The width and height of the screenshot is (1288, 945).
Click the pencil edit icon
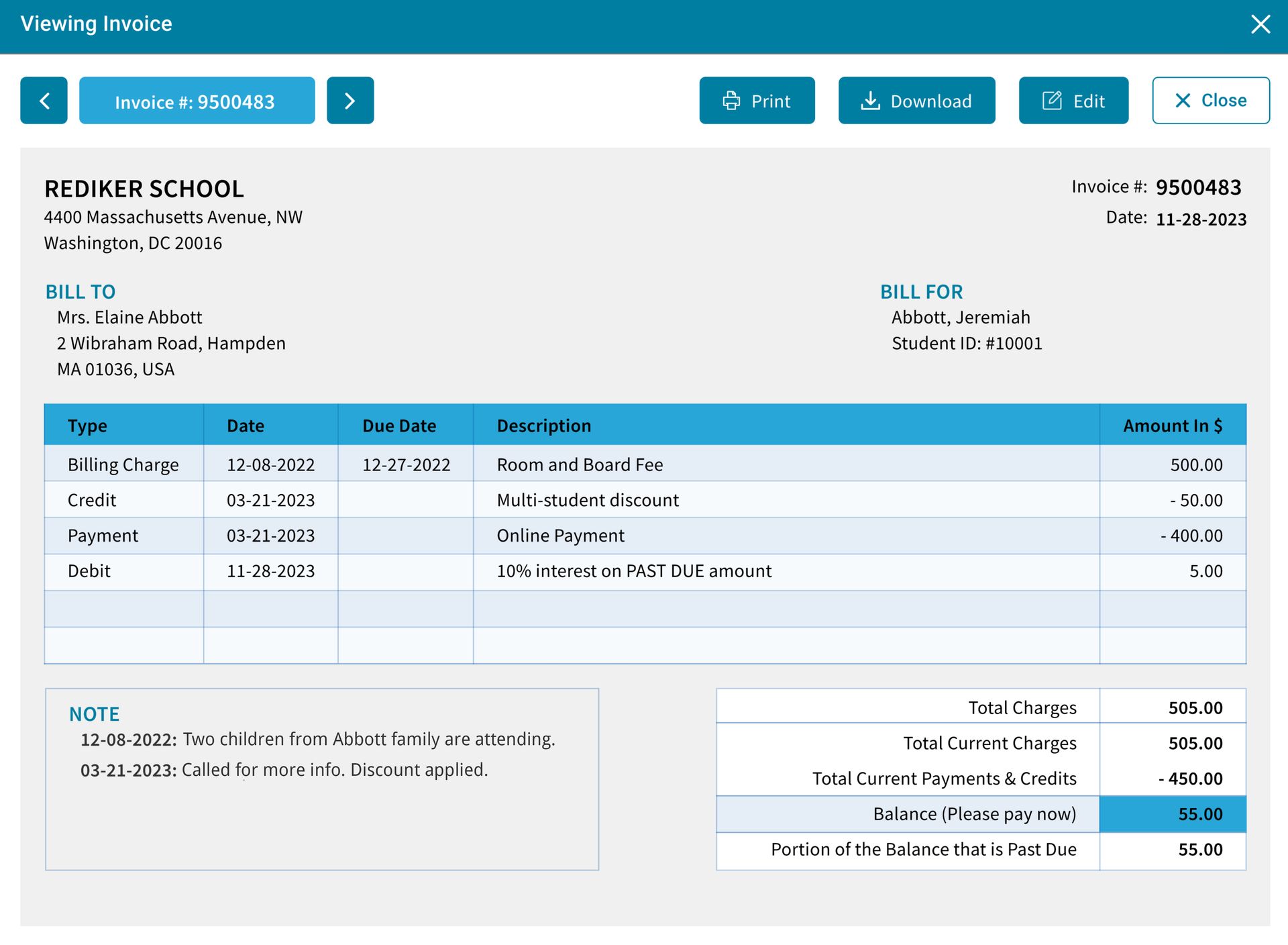(1052, 101)
